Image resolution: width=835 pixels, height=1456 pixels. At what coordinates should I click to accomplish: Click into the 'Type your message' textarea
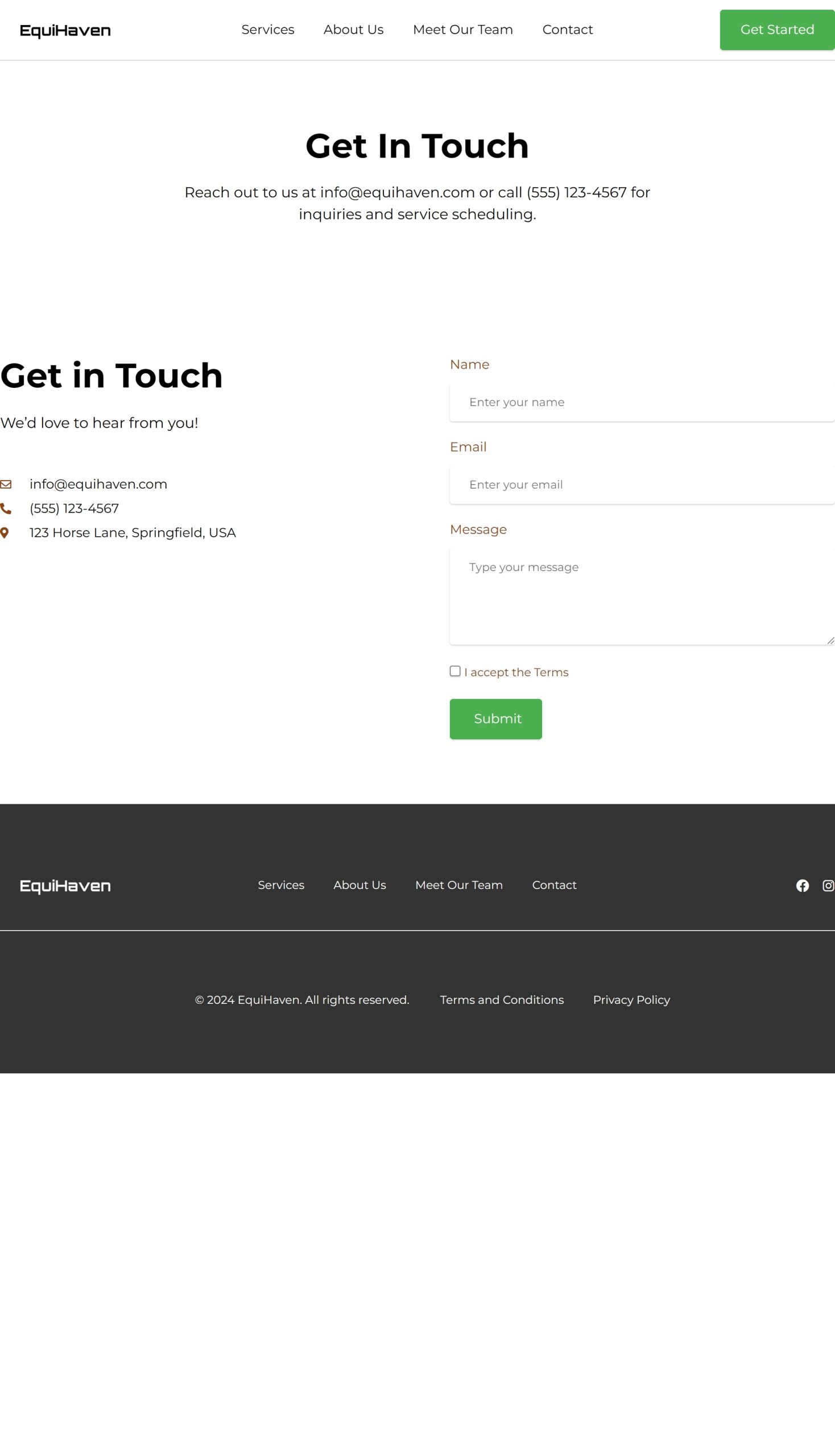point(642,597)
